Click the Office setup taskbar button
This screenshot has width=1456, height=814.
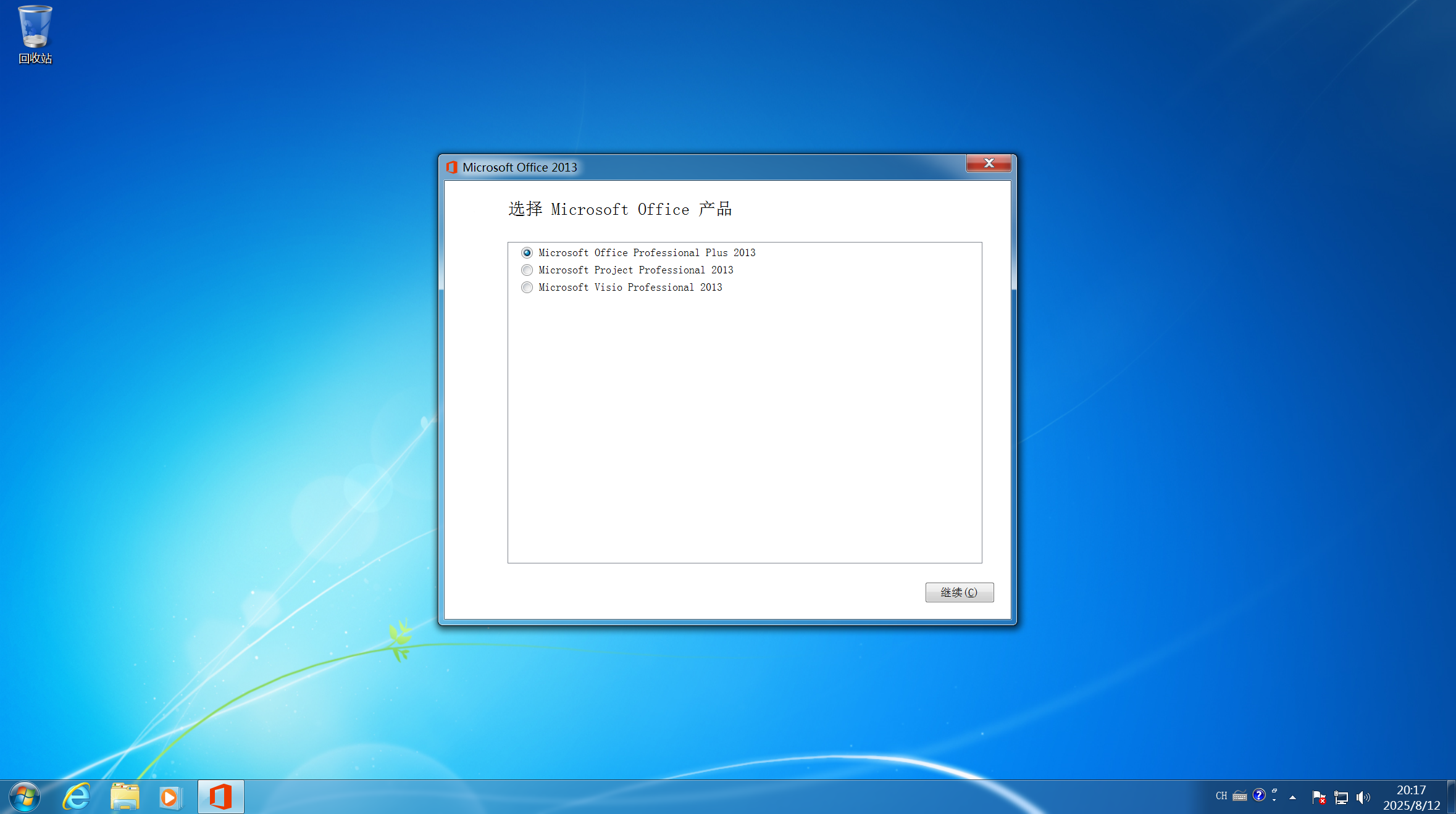pos(220,797)
